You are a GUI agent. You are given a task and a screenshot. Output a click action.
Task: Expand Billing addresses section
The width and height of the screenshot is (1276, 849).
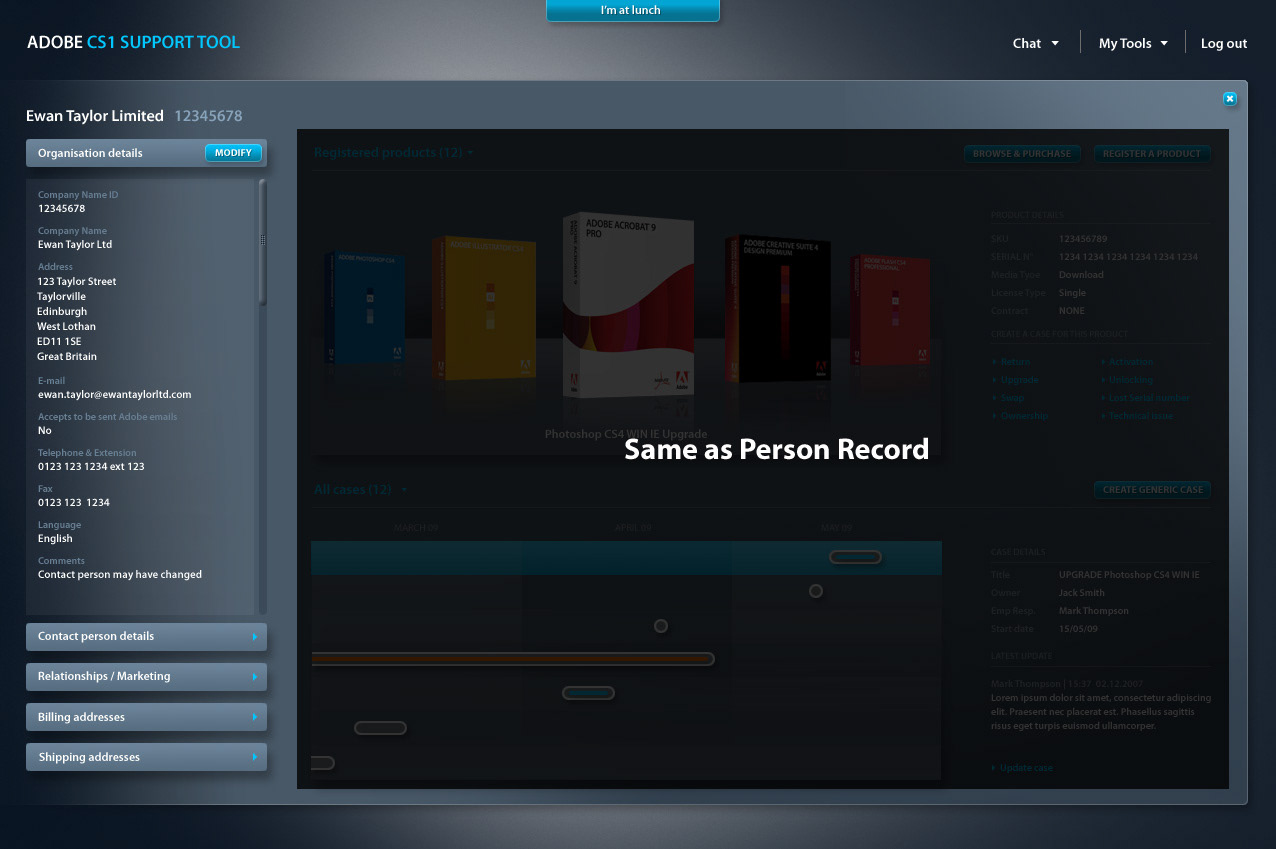tap(146, 717)
